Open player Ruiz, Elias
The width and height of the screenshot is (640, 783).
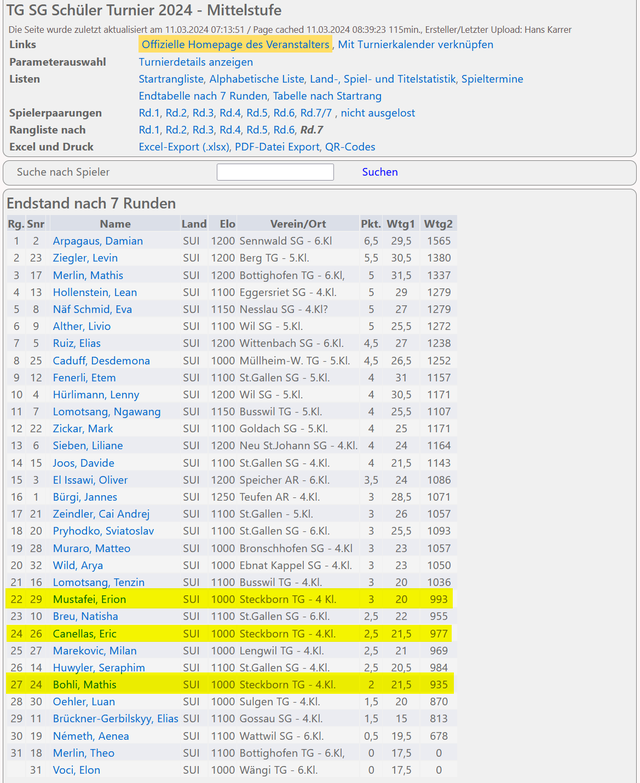click(x=77, y=343)
